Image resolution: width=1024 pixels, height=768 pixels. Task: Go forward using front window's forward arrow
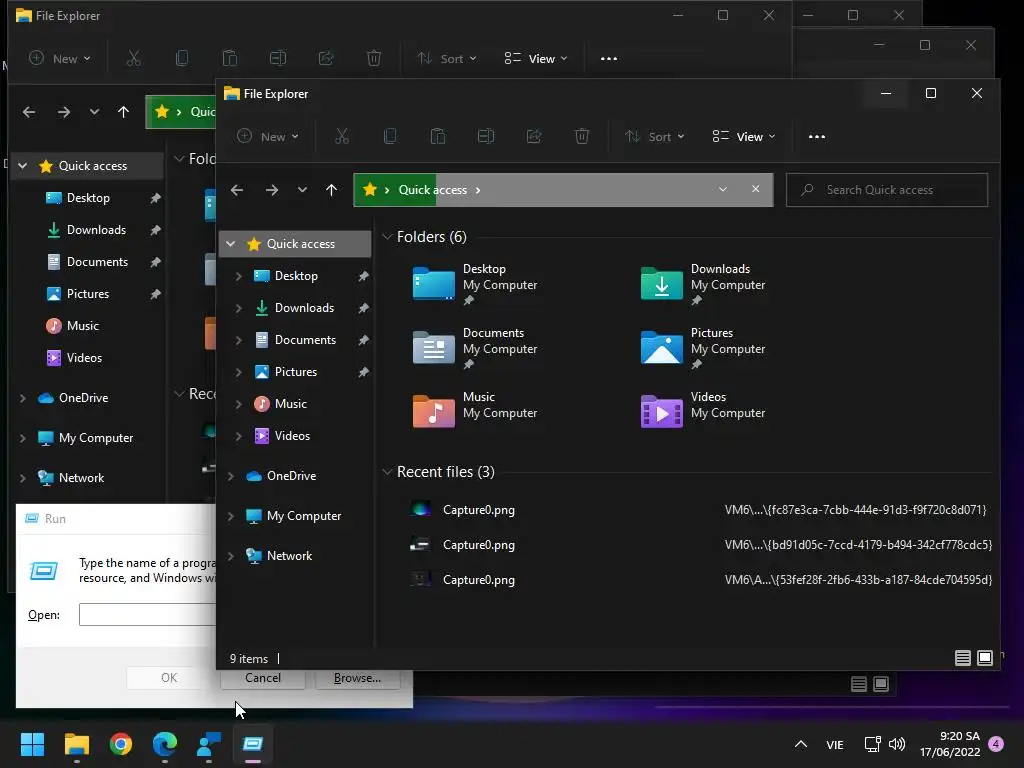[272, 190]
